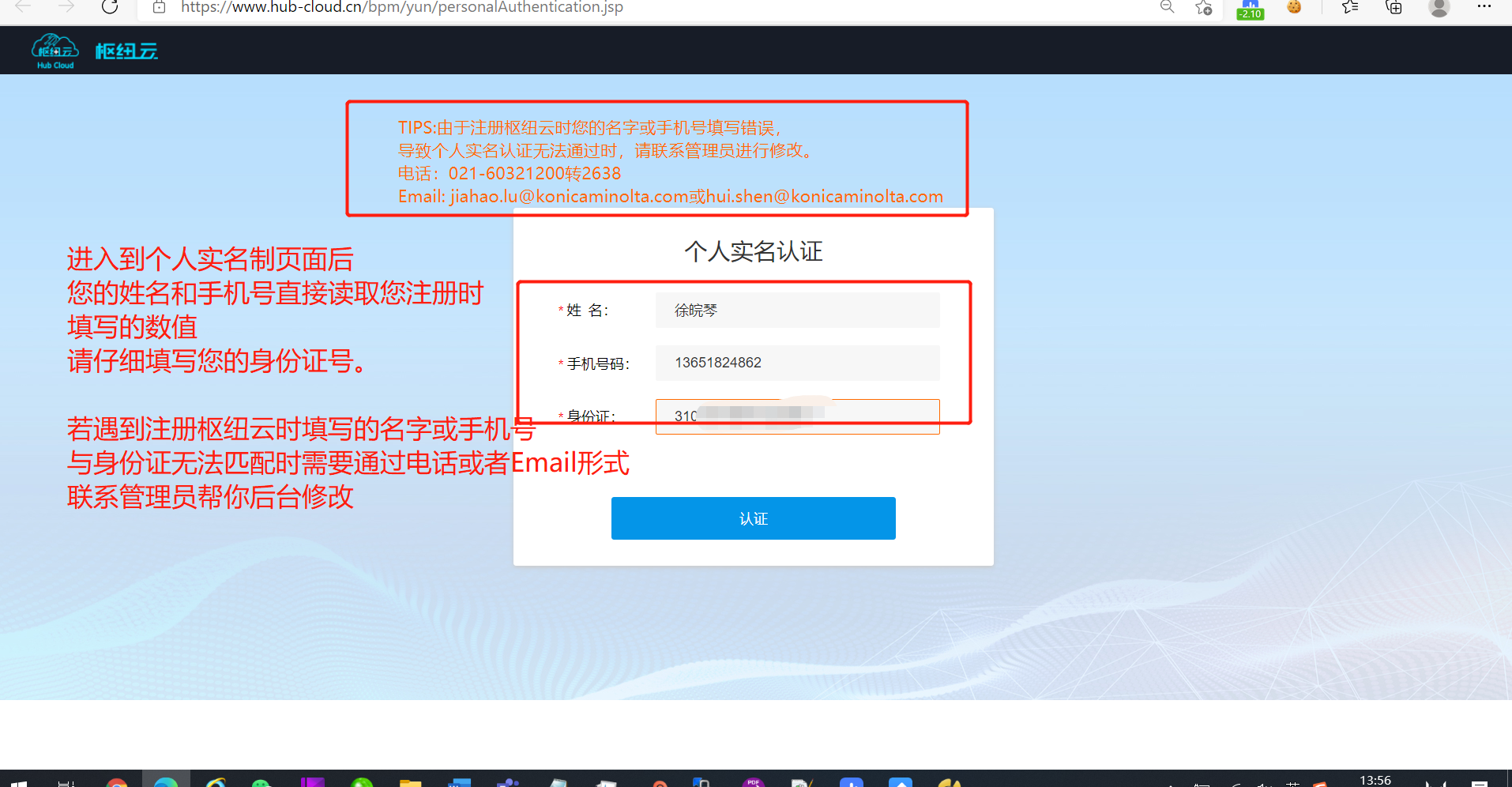Image resolution: width=1512 pixels, height=787 pixels.
Task: Click the taskbar clock showing 13:56
Action: (x=1375, y=780)
